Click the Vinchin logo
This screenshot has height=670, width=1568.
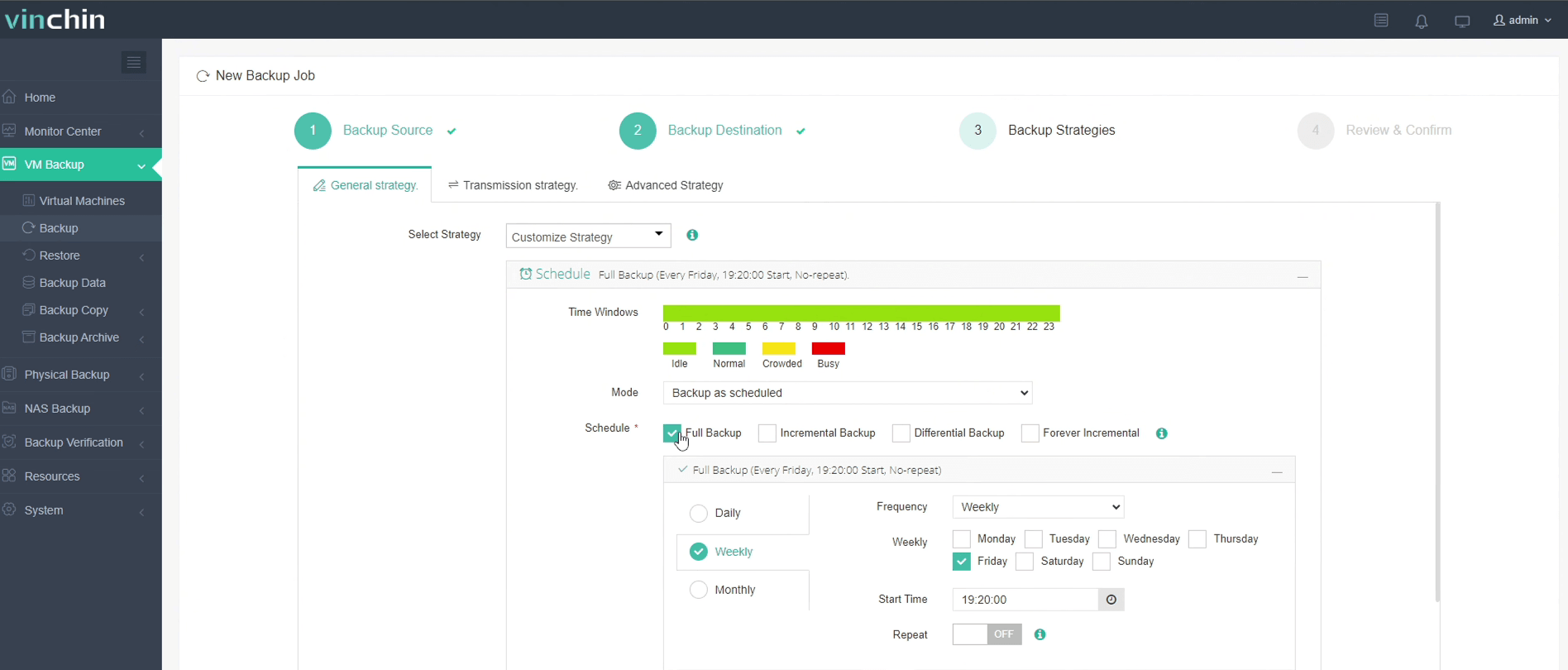click(55, 19)
